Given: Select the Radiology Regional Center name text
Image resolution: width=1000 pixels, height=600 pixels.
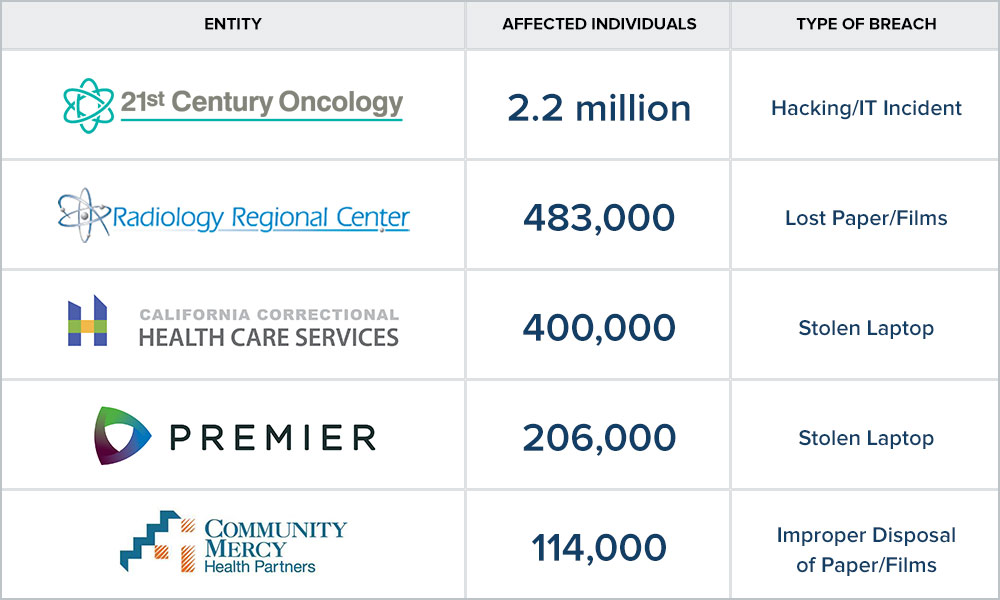Looking at the screenshot, I should tap(261, 217).
